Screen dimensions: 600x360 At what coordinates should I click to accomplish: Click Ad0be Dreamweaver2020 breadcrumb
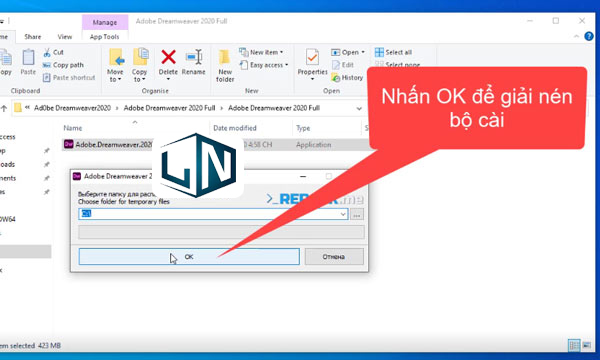click(x=72, y=108)
